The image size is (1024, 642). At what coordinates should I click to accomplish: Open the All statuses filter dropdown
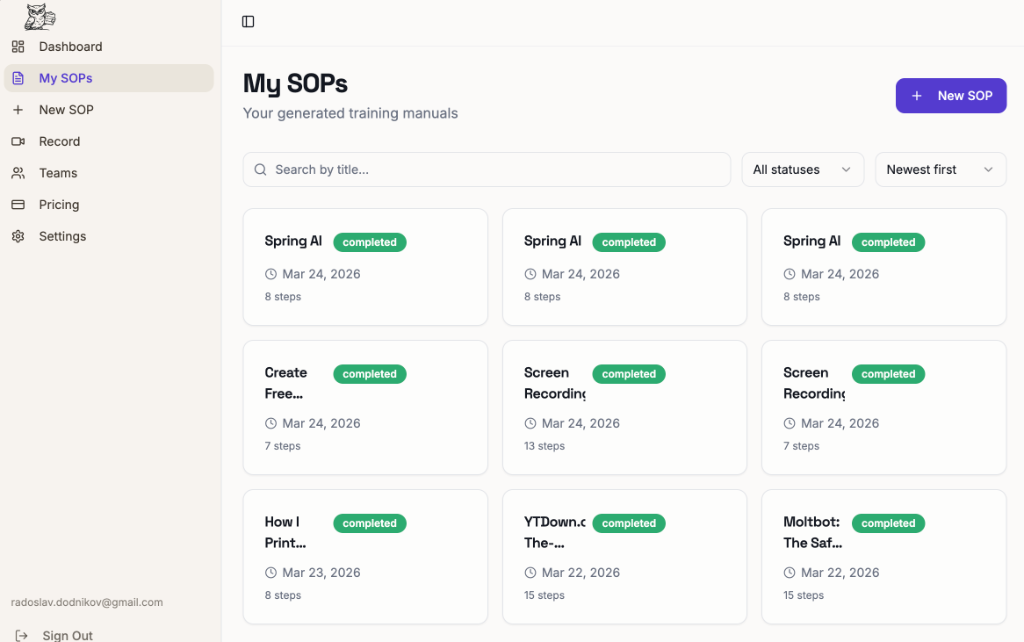pos(802,169)
